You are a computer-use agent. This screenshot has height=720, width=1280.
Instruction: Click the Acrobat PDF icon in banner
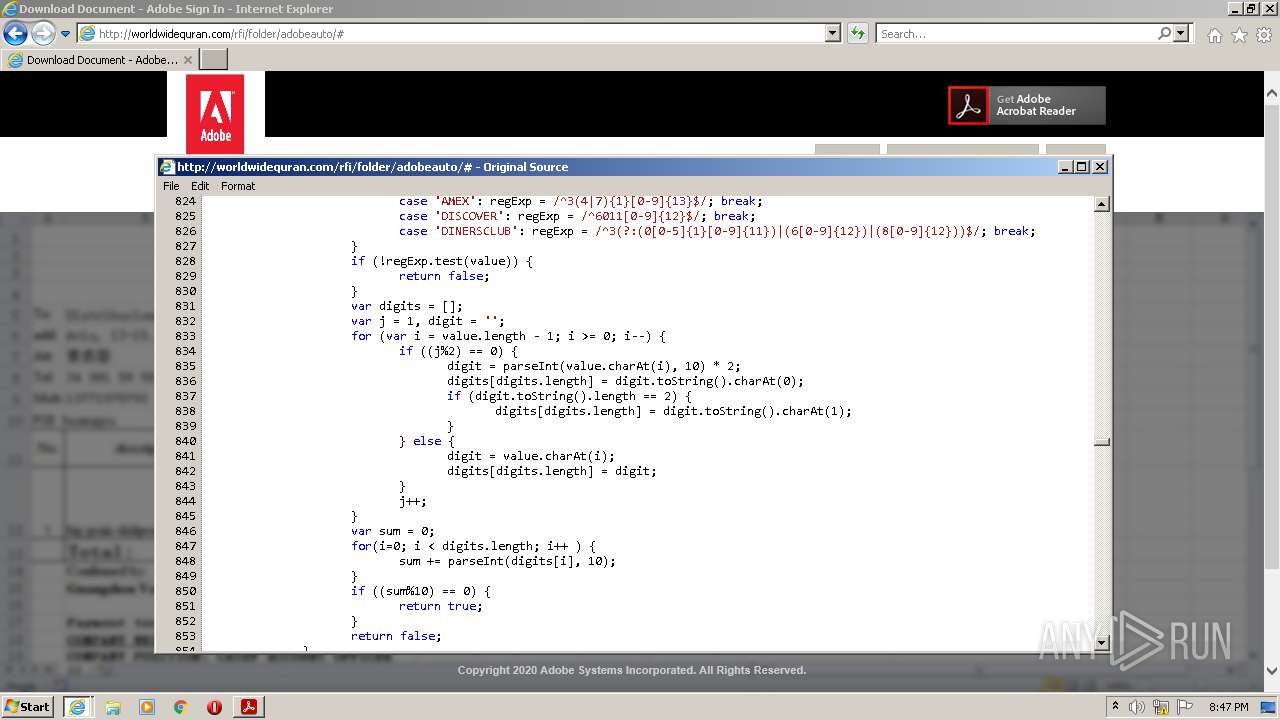(x=968, y=105)
